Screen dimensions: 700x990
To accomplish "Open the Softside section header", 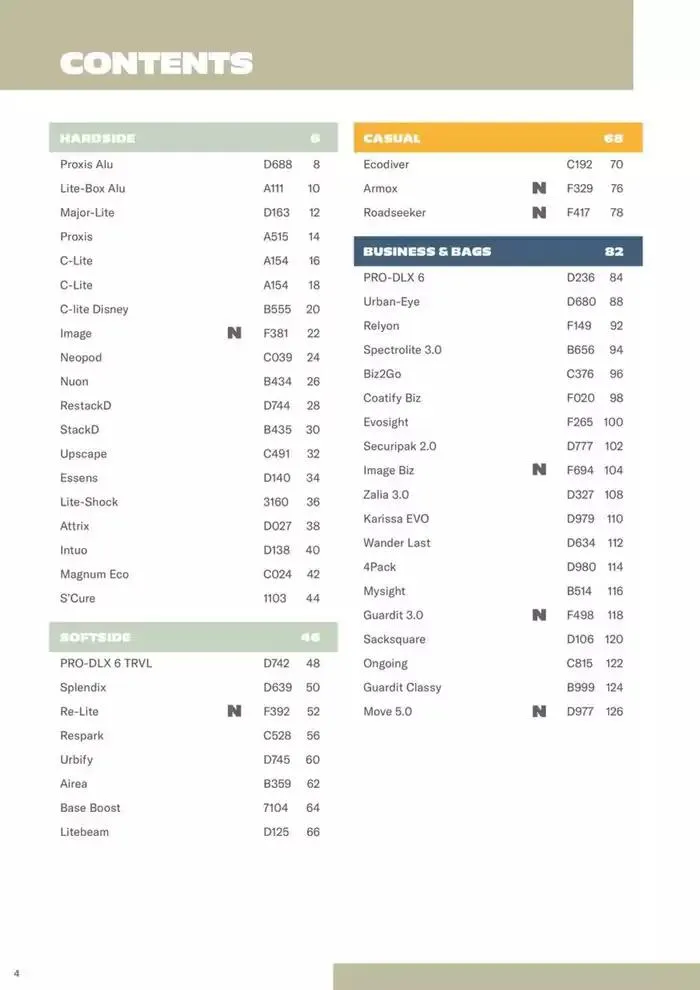I will pyautogui.click(x=193, y=637).
